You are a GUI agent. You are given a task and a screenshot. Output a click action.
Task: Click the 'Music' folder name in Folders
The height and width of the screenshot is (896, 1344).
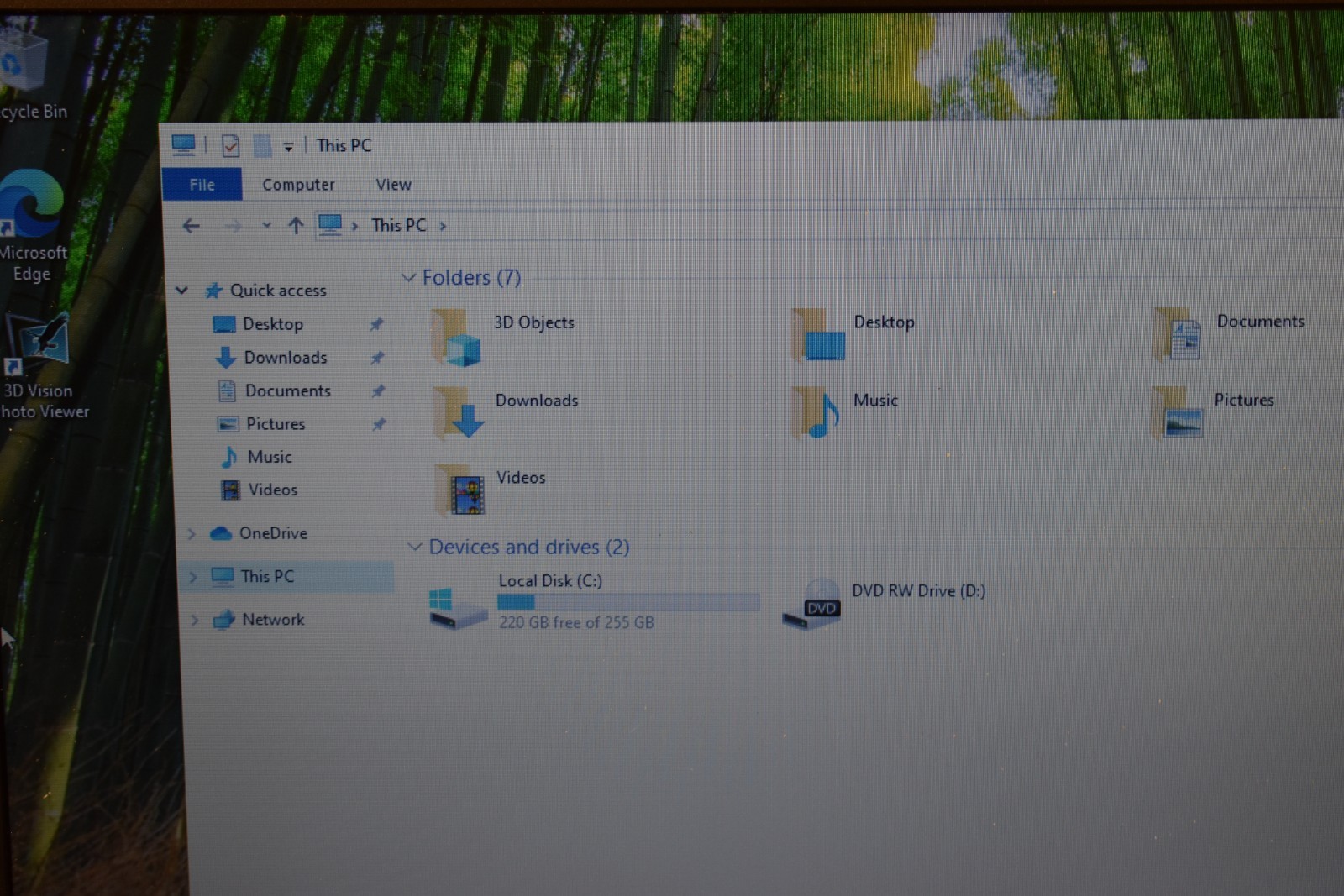pyautogui.click(x=875, y=401)
